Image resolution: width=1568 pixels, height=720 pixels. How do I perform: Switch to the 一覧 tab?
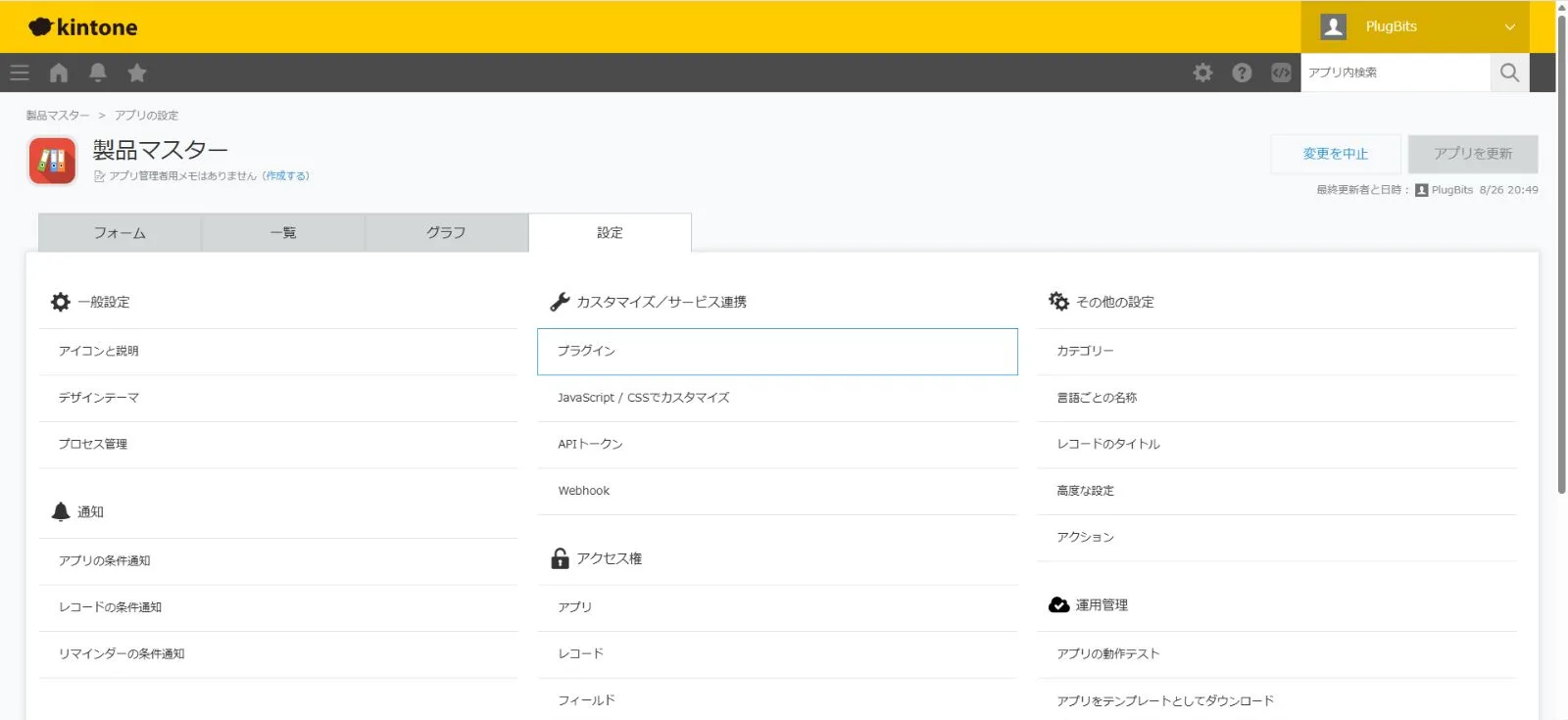283,233
